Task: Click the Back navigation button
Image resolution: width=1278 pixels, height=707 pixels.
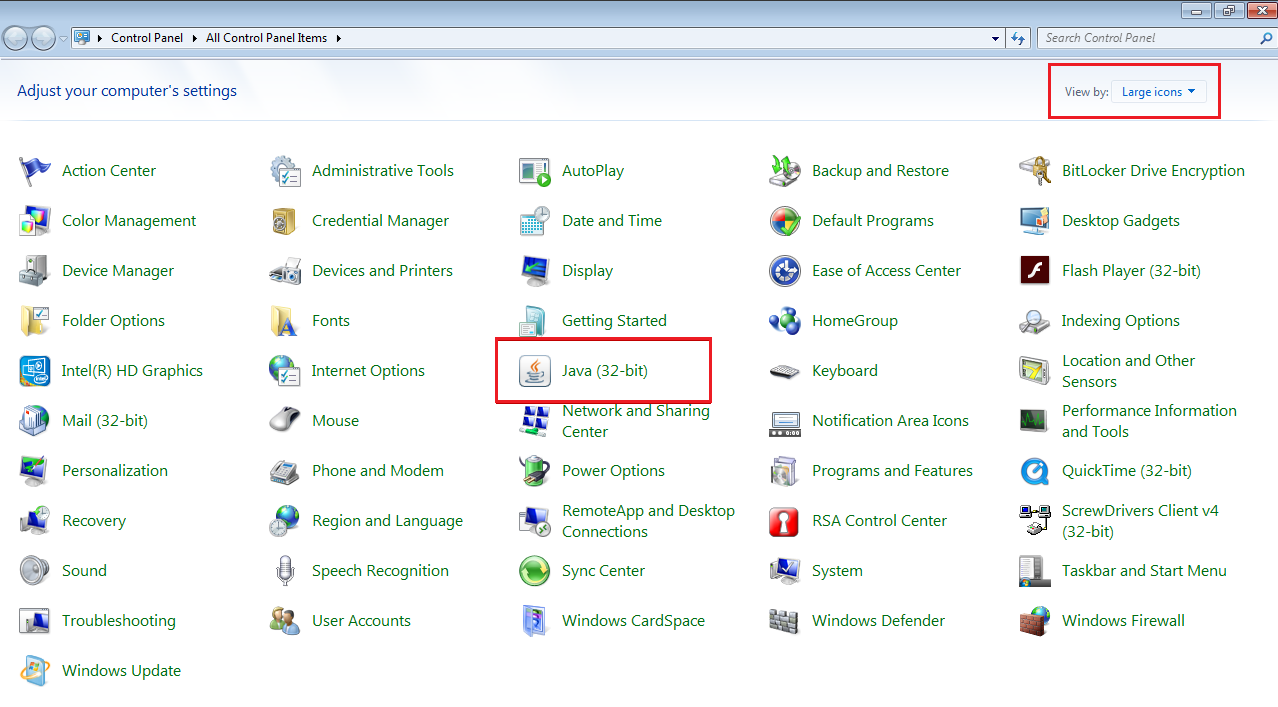Action: pos(17,38)
